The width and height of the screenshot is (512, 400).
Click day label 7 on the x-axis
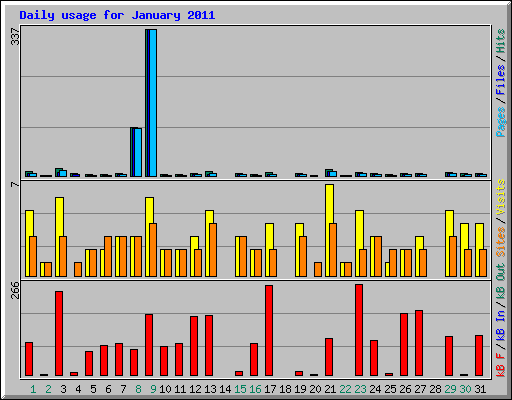coord(123,389)
